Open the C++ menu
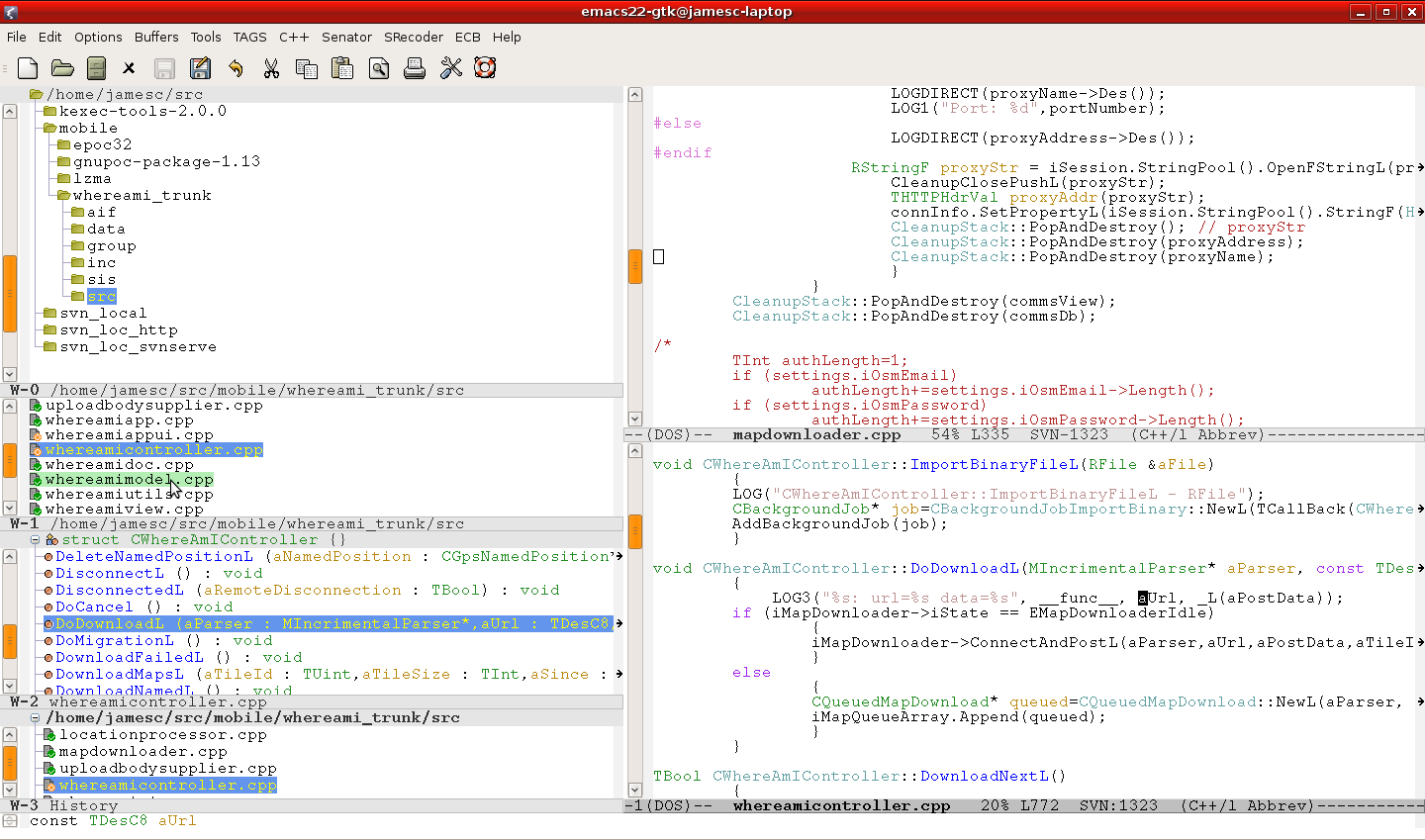Screen dimensions: 1425x840 [294, 37]
